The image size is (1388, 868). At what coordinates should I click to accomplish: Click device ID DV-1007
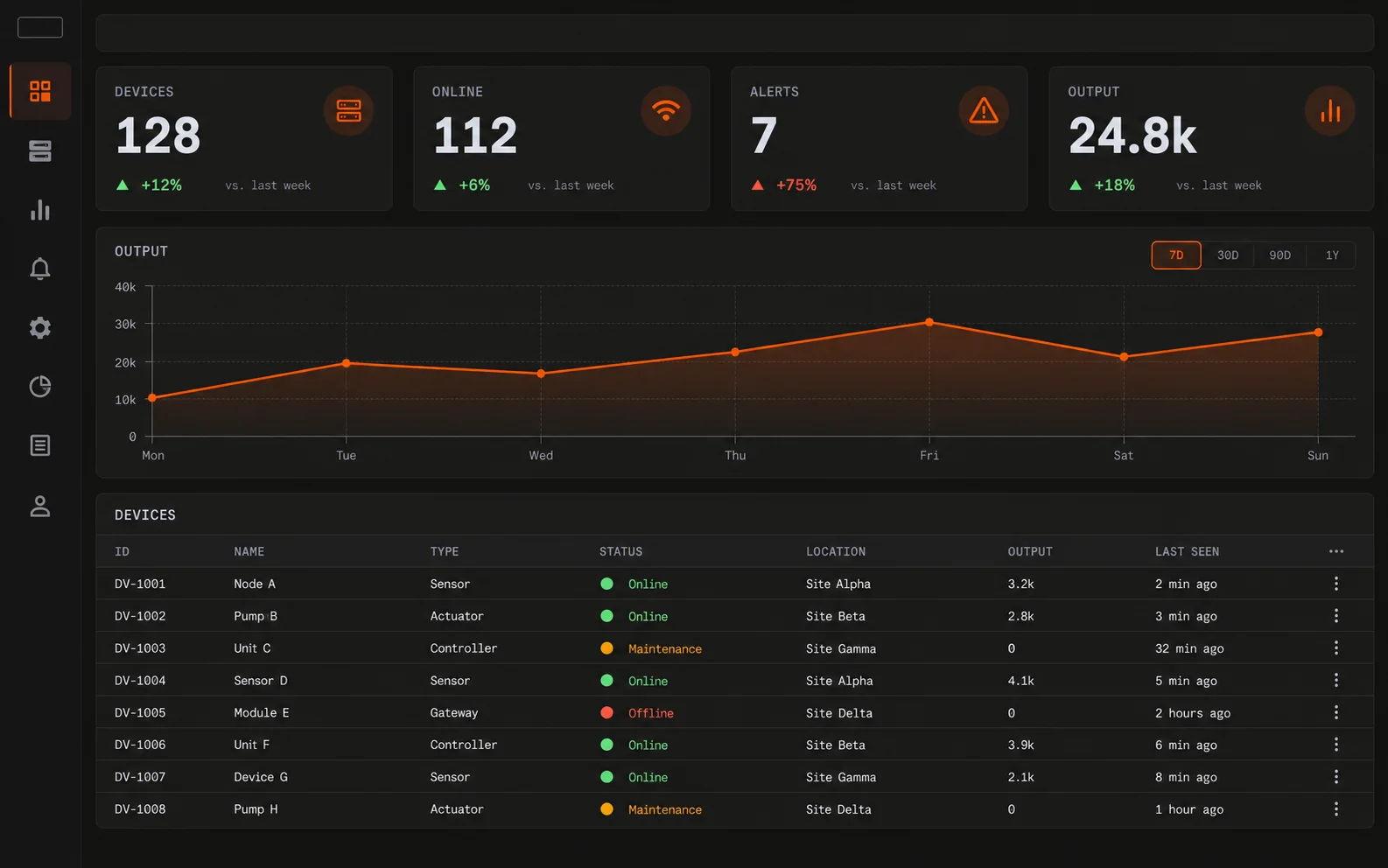140,777
